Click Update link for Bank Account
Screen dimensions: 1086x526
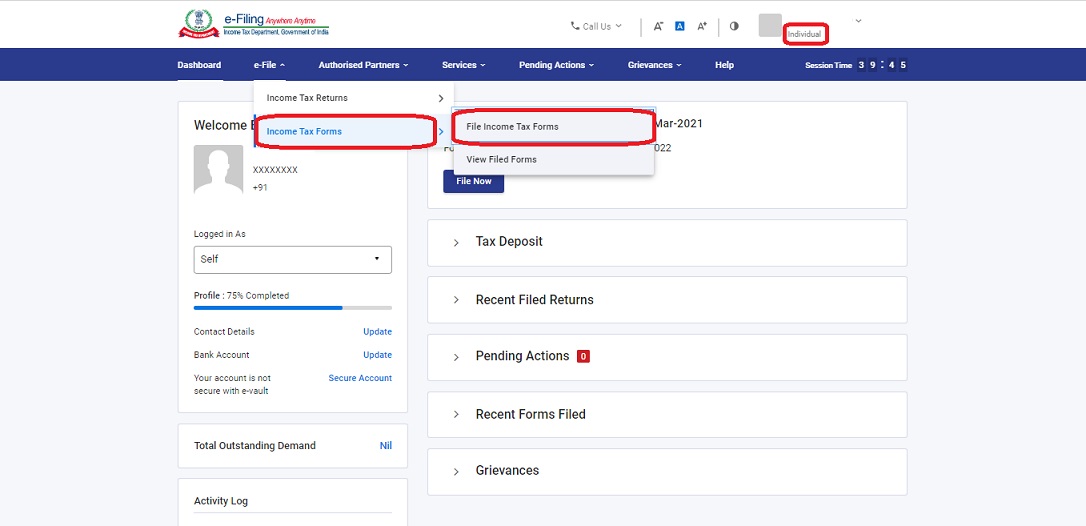pyautogui.click(x=377, y=355)
